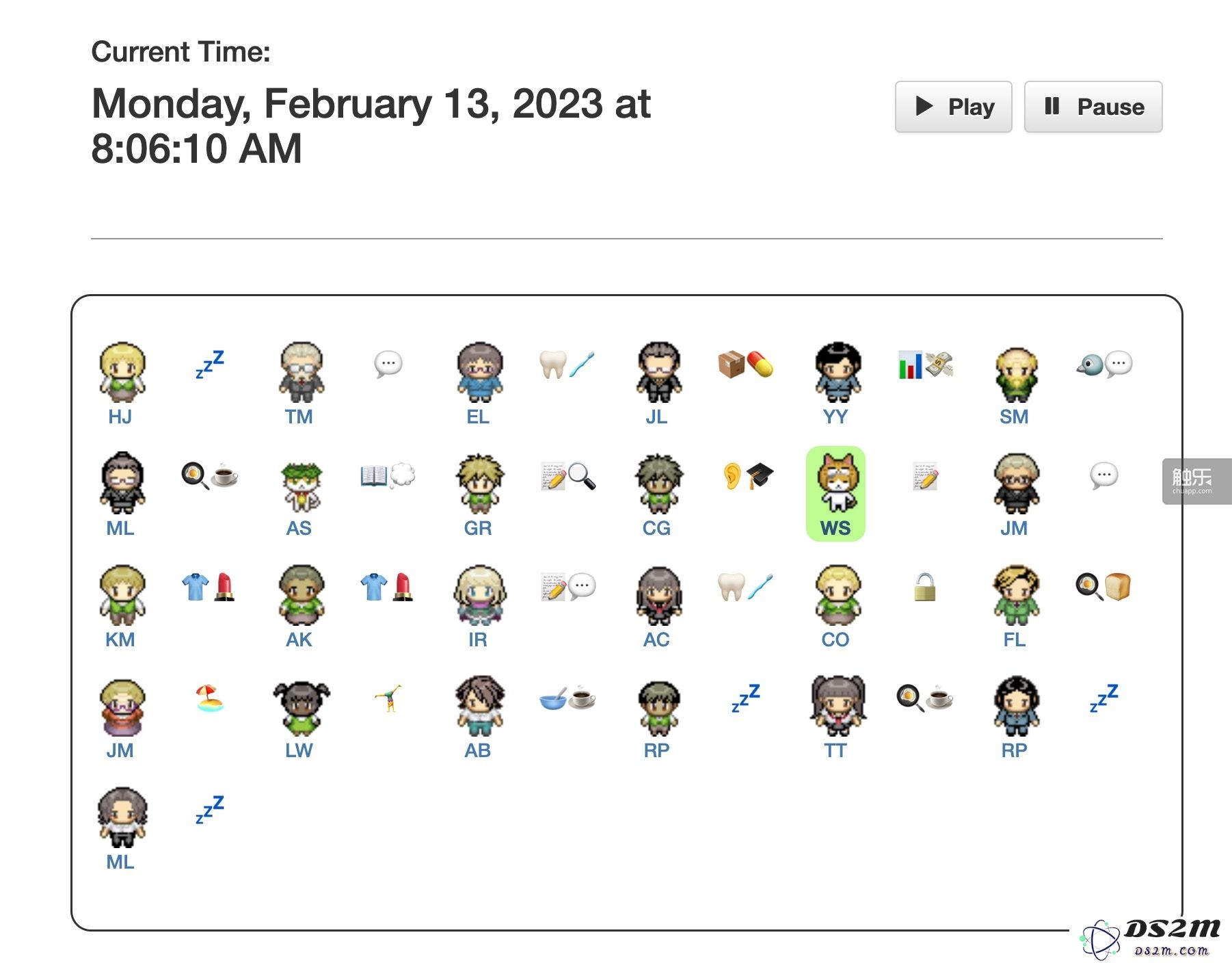Click the padlock emoji next to CO
Viewport: 1232px width, 963px height.
(924, 588)
